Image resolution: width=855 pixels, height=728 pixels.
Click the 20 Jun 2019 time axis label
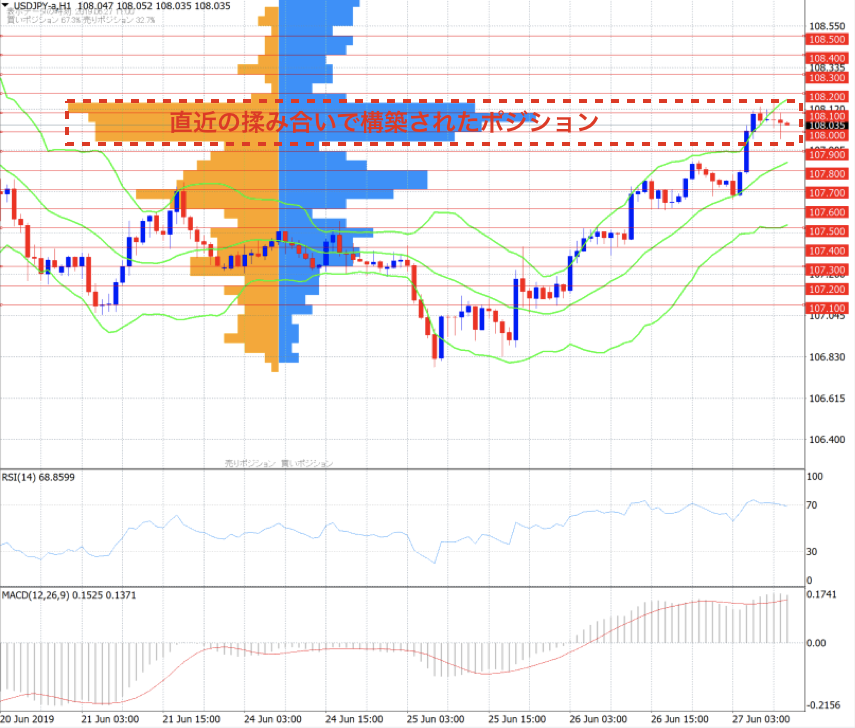(28, 719)
